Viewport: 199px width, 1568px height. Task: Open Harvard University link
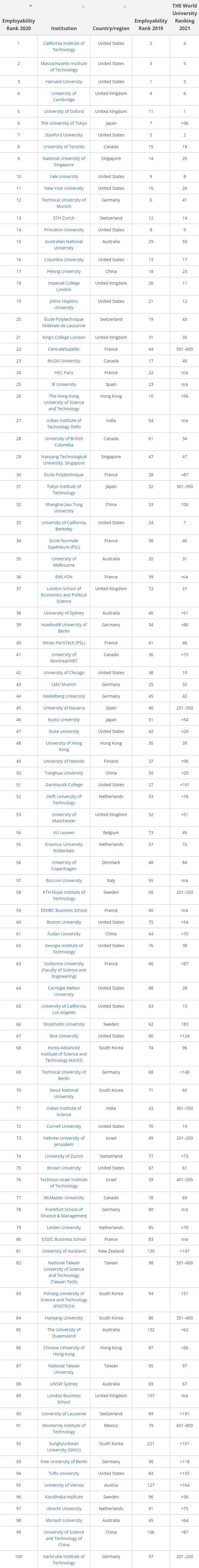click(64, 82)
